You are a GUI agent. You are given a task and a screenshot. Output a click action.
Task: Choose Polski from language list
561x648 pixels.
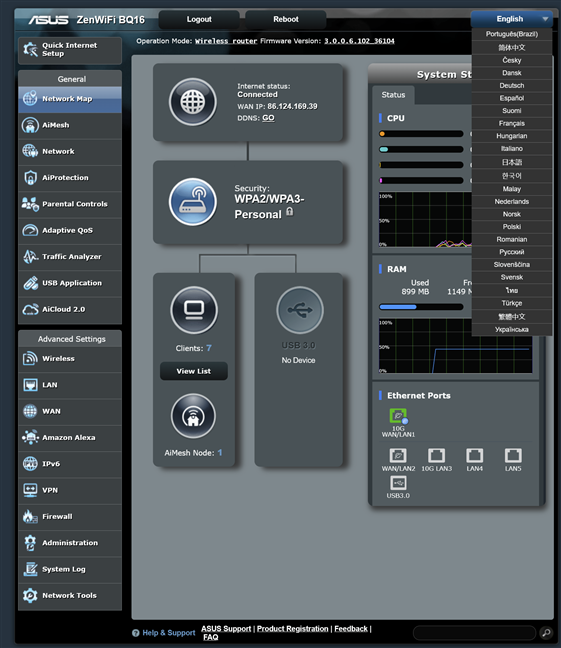point(512,226)
